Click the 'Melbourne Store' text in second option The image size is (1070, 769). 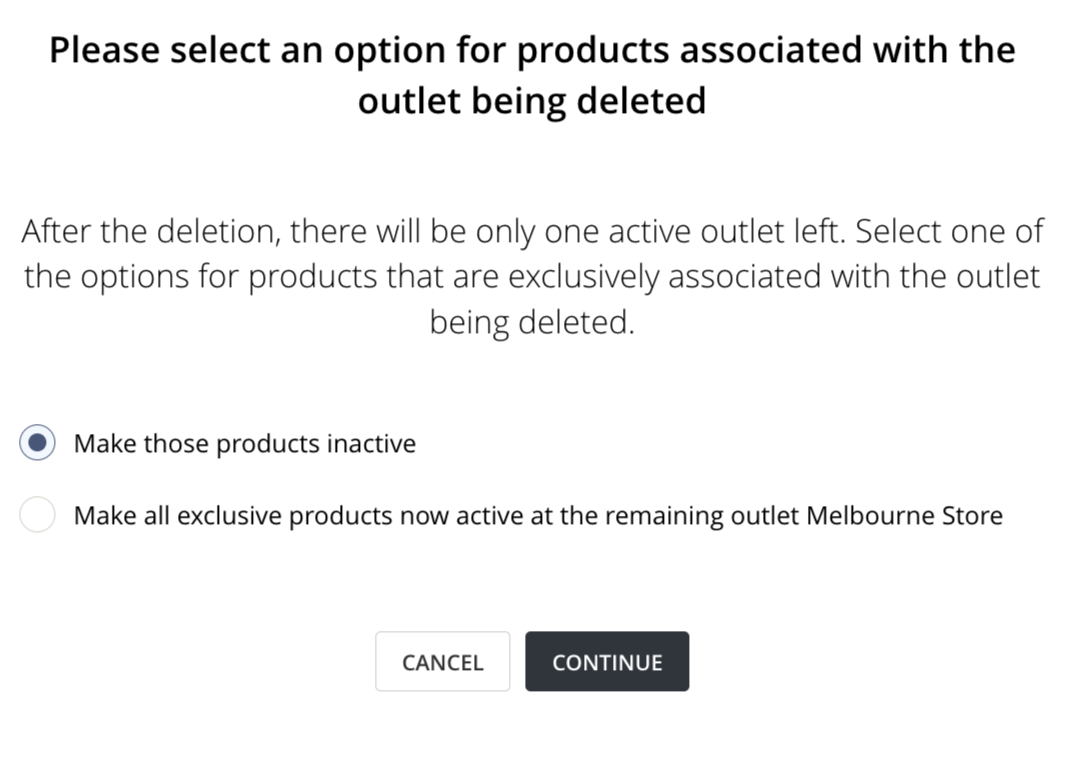[904, 516]
